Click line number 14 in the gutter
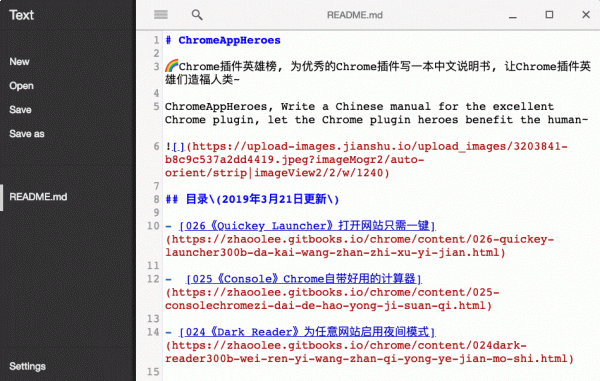 click(153, 332)
